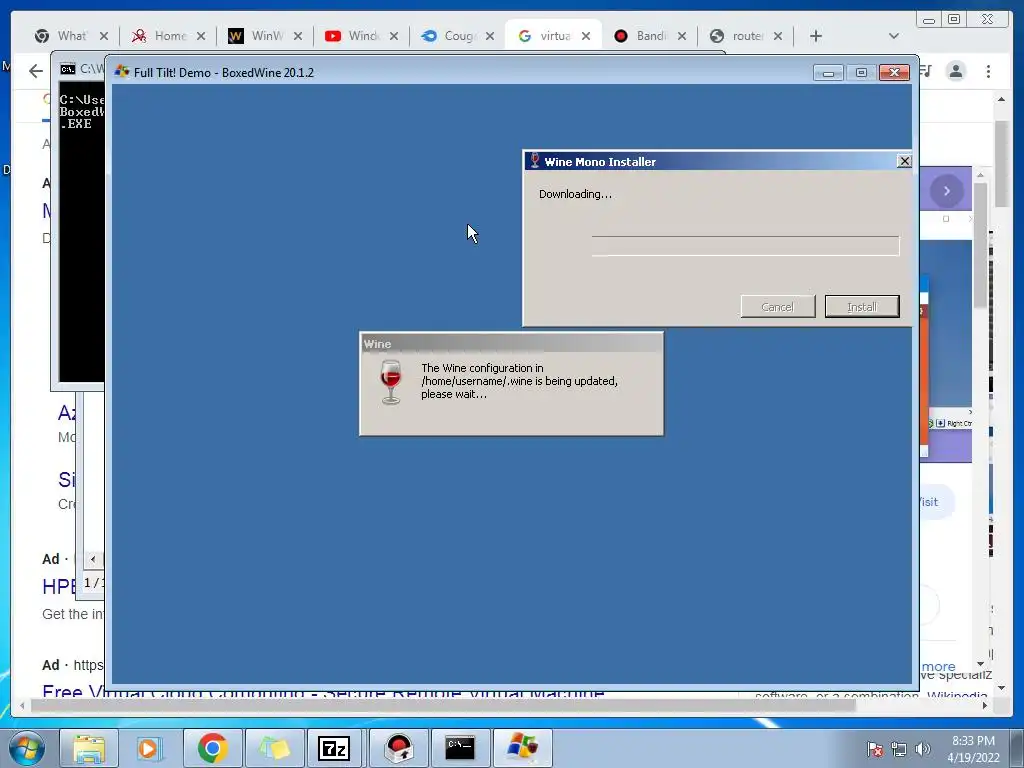Open Bandicam recorder taskbar icon

pos(399,748)
